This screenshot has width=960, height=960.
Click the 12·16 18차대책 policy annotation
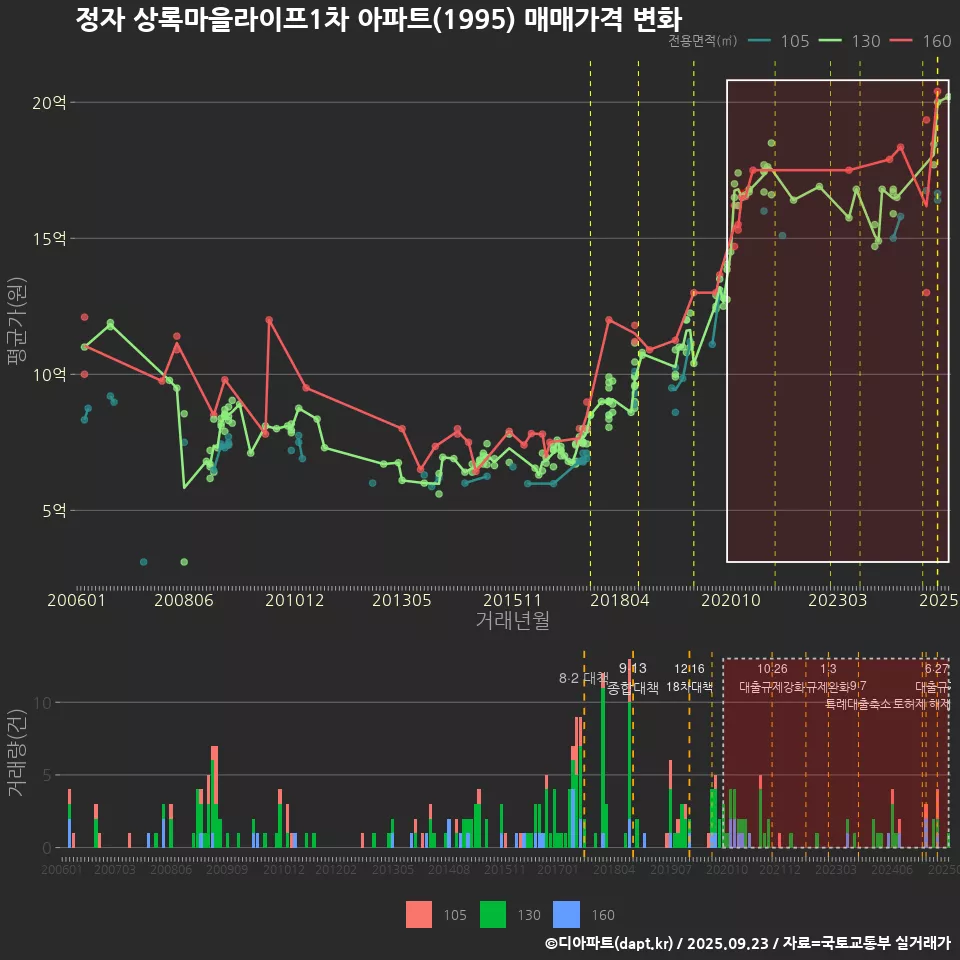(x=689, y=678)
